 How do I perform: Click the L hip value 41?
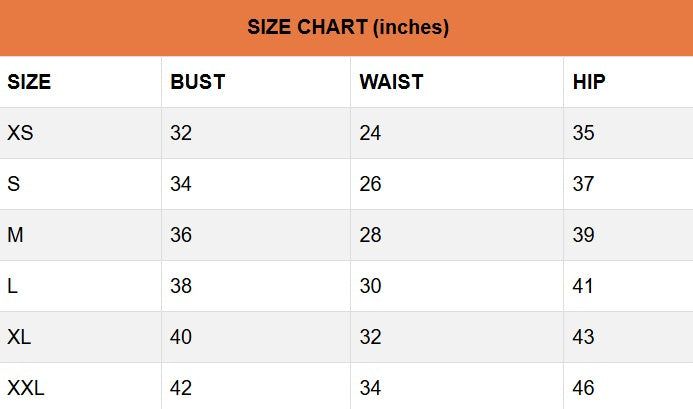click(x=583, y=286)
